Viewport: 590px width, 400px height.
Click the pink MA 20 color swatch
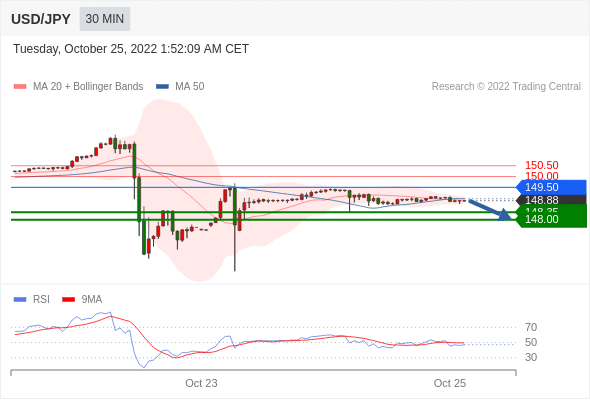20,87
